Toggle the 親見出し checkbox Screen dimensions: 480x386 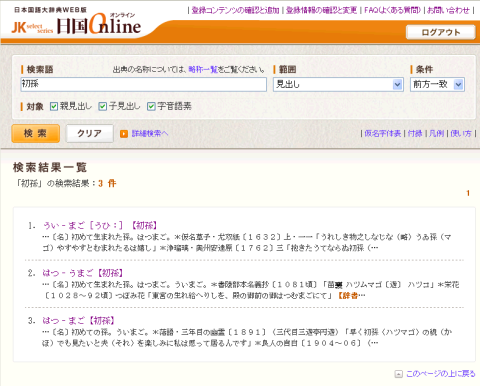pos(53,106)
